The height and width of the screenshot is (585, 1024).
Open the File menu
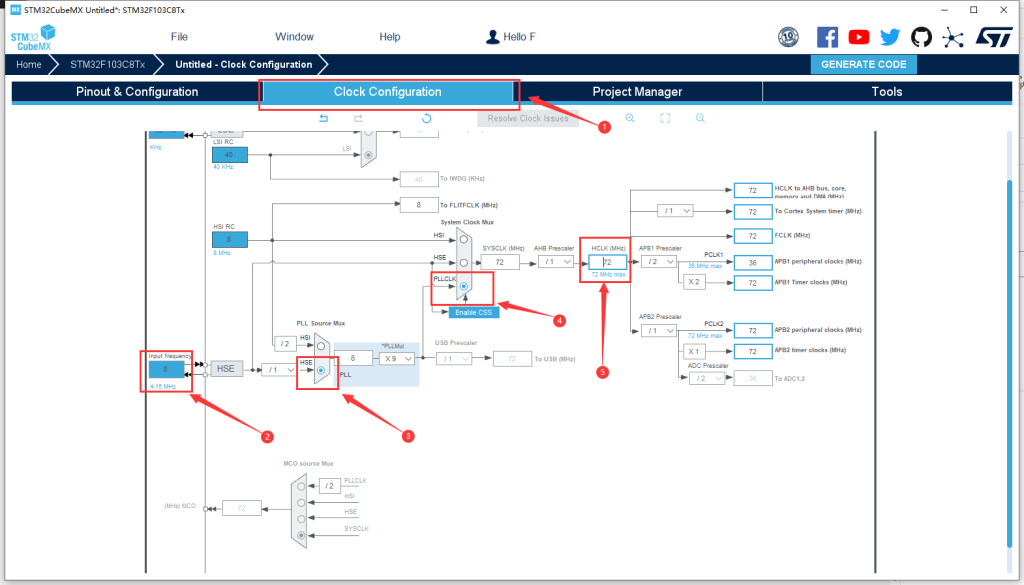[x=179, y=37]
